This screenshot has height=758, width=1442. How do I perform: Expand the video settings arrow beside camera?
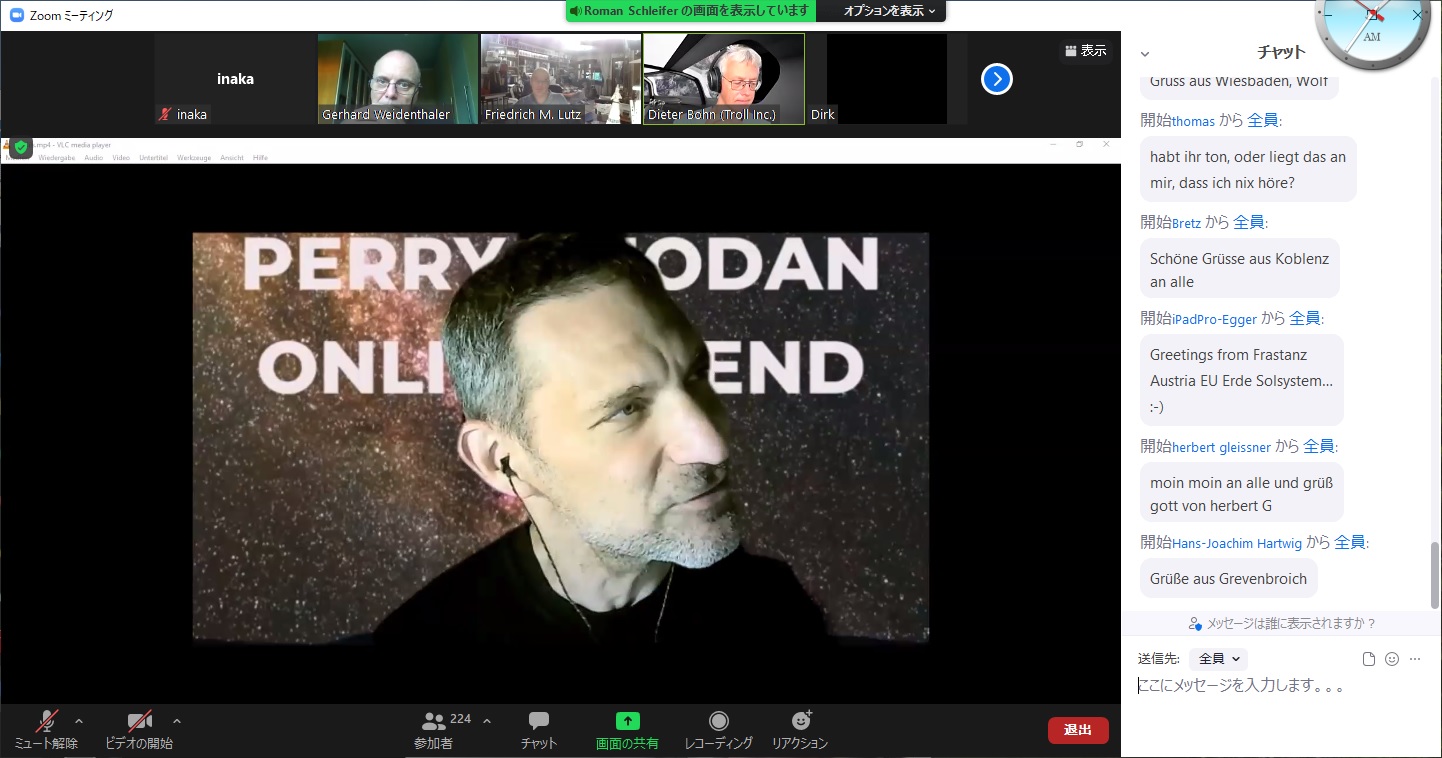(177, 721)
